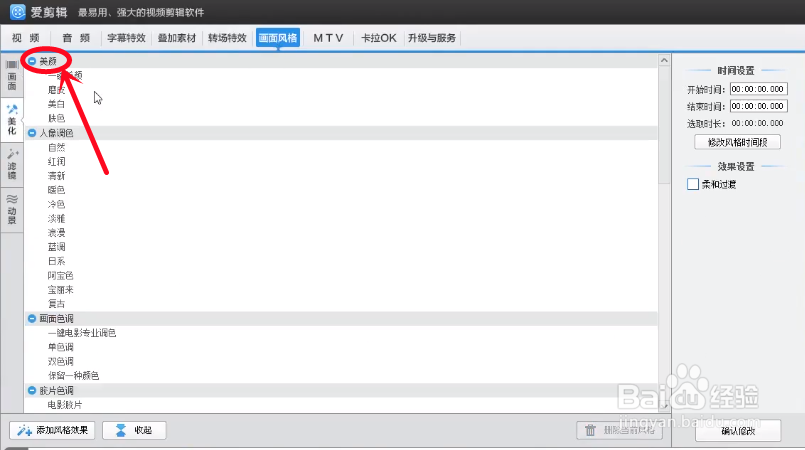The height and width of the screenshot is (450, 805).
Task: Click the scroll up arrow of style list
Action: (664, 61)
